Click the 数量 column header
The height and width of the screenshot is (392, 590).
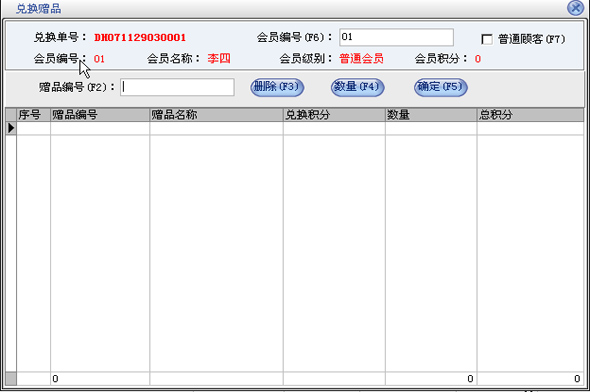click(431, 115)
